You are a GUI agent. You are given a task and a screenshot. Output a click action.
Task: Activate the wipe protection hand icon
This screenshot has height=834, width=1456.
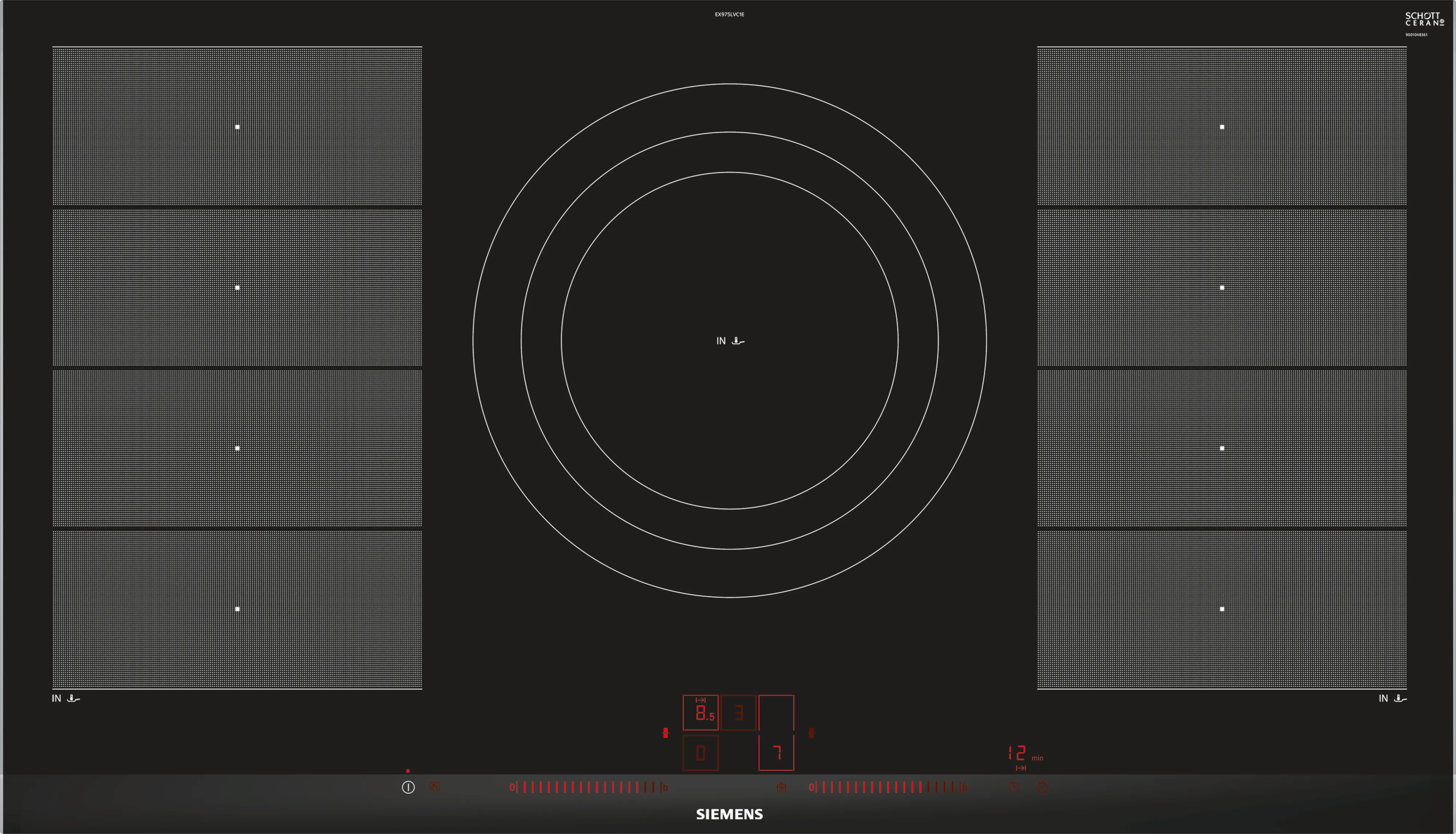(435, 788)
